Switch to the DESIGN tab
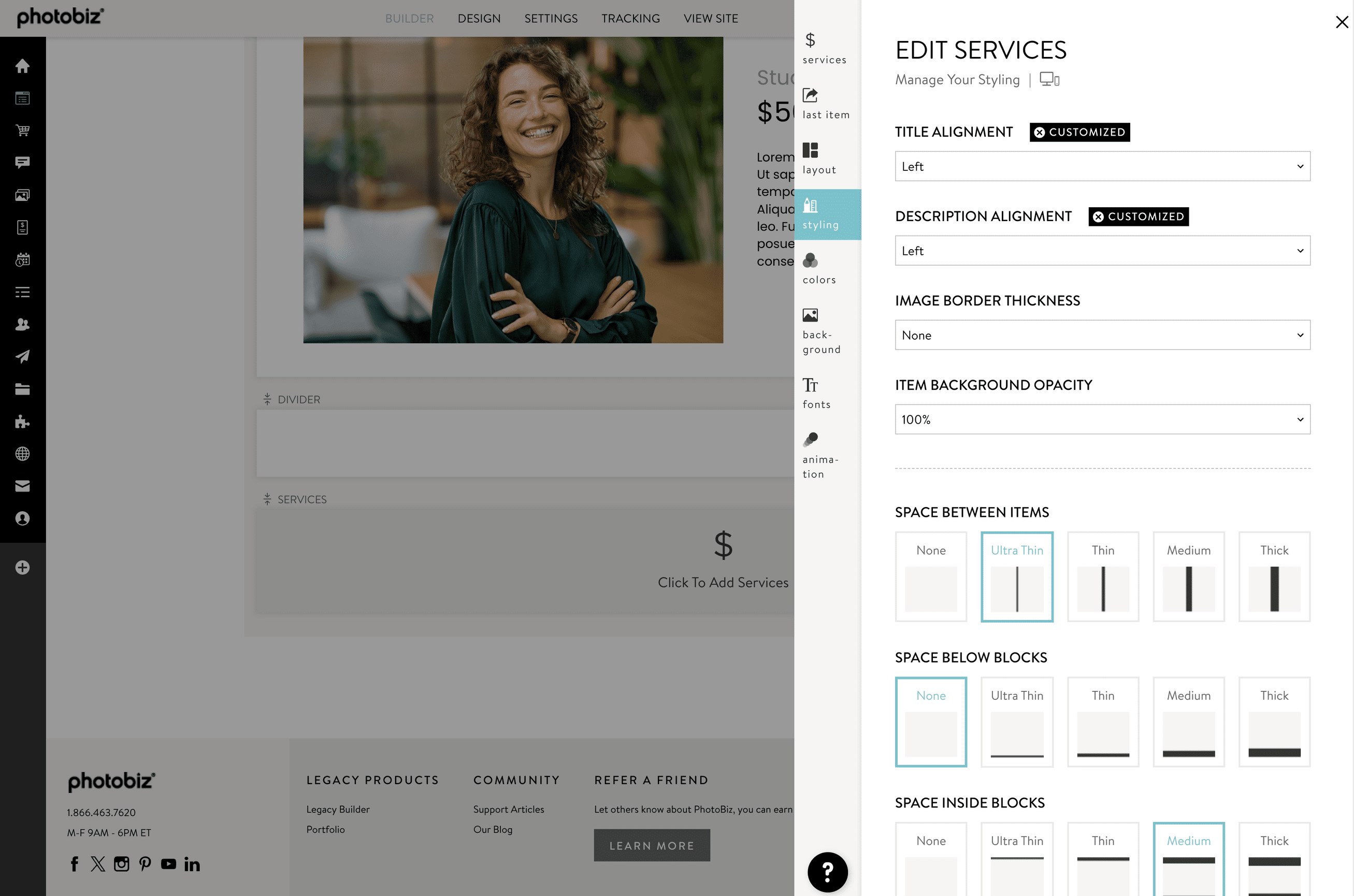The width and height of the screenshot is (1354, 896). coord(479,18)
